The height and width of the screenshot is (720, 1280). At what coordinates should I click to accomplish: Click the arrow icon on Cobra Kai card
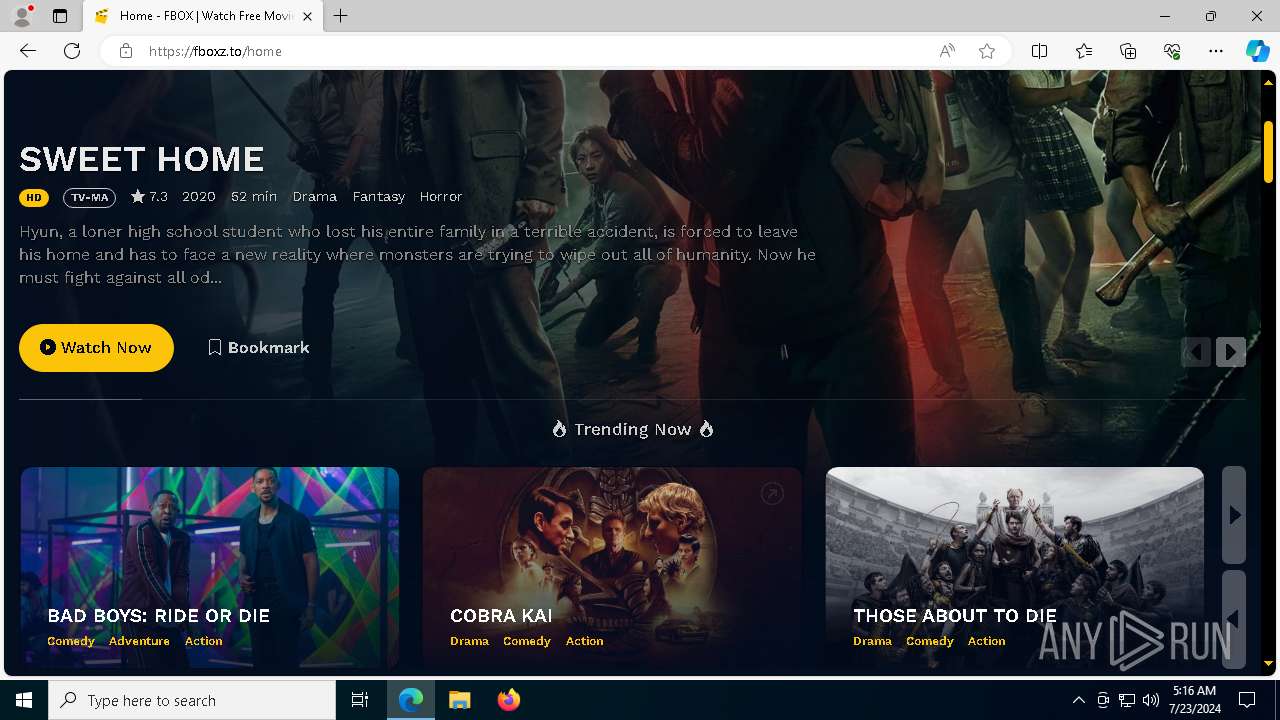point(772,493)
